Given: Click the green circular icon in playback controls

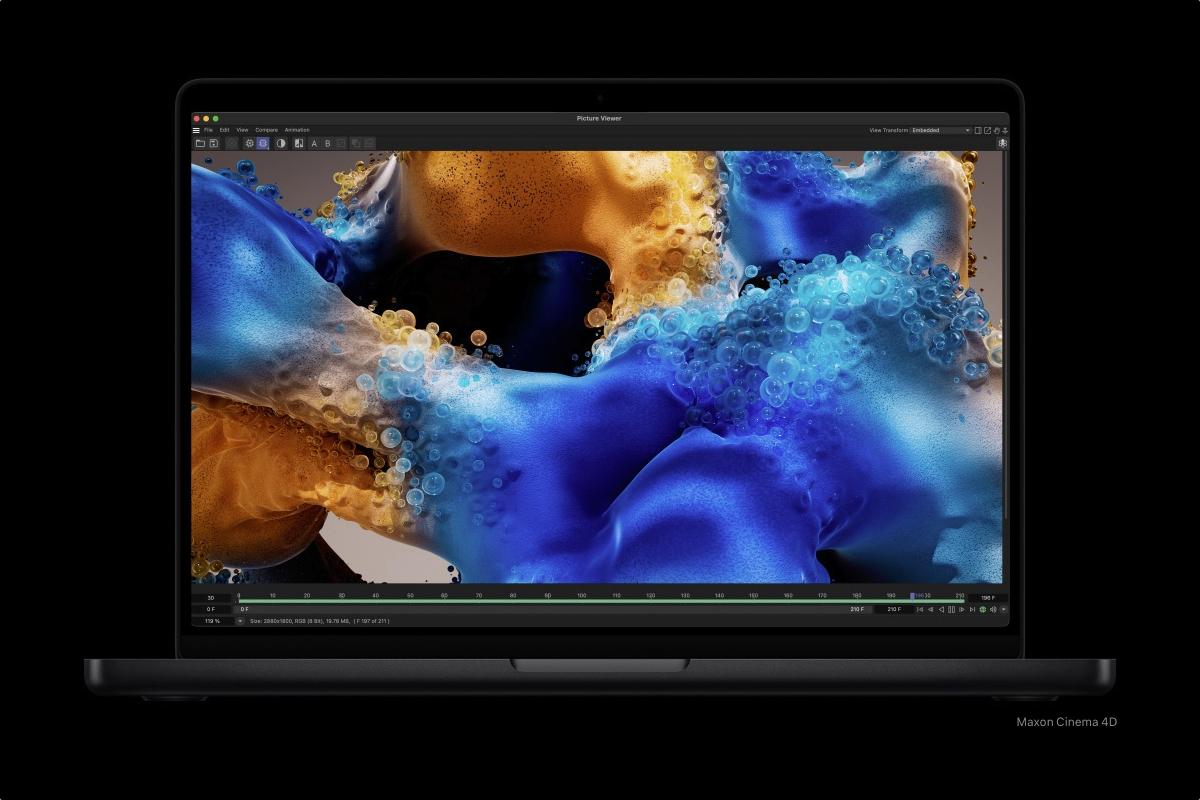Looking at the screenshot, I should click(x=983, y=609).
